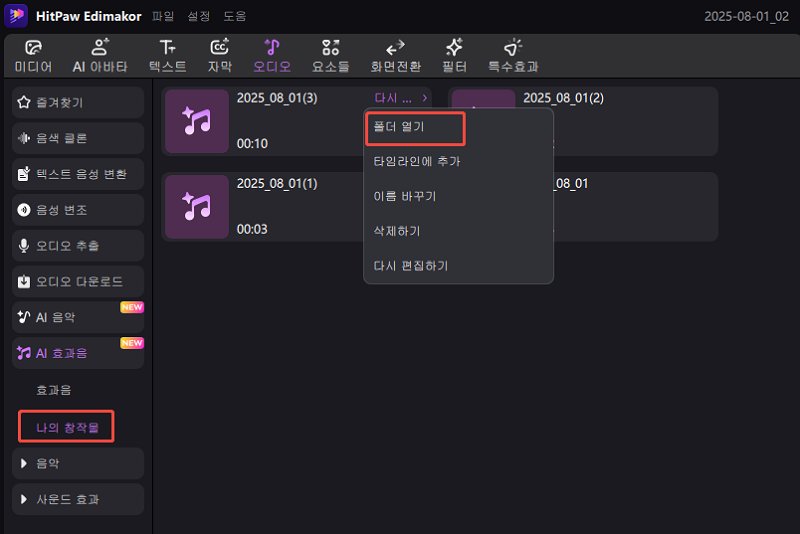Open the 파일 file menu
800x534 pixels.
point(163,16)
